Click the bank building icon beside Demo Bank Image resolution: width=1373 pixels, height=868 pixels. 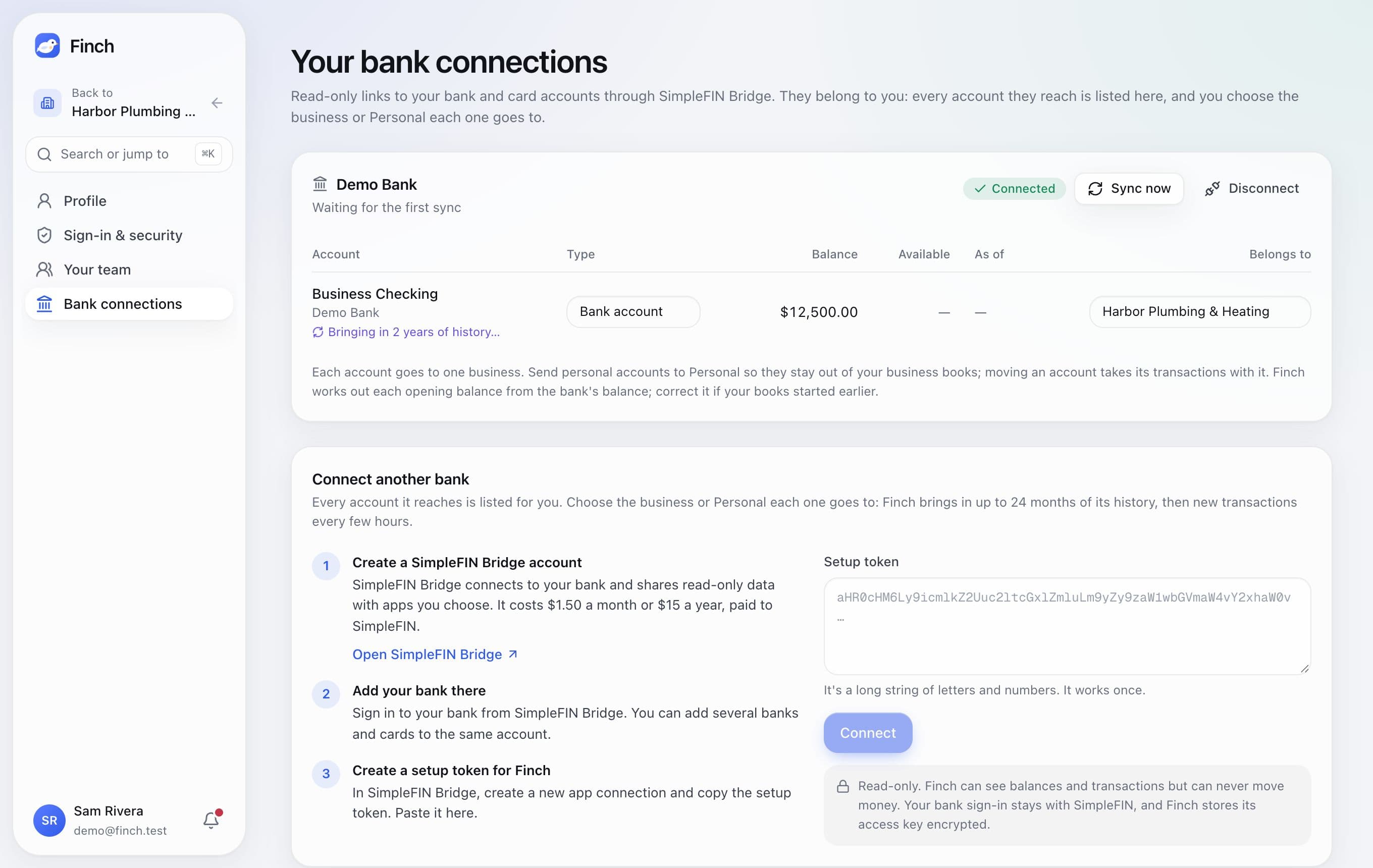(x=320, y=184)
